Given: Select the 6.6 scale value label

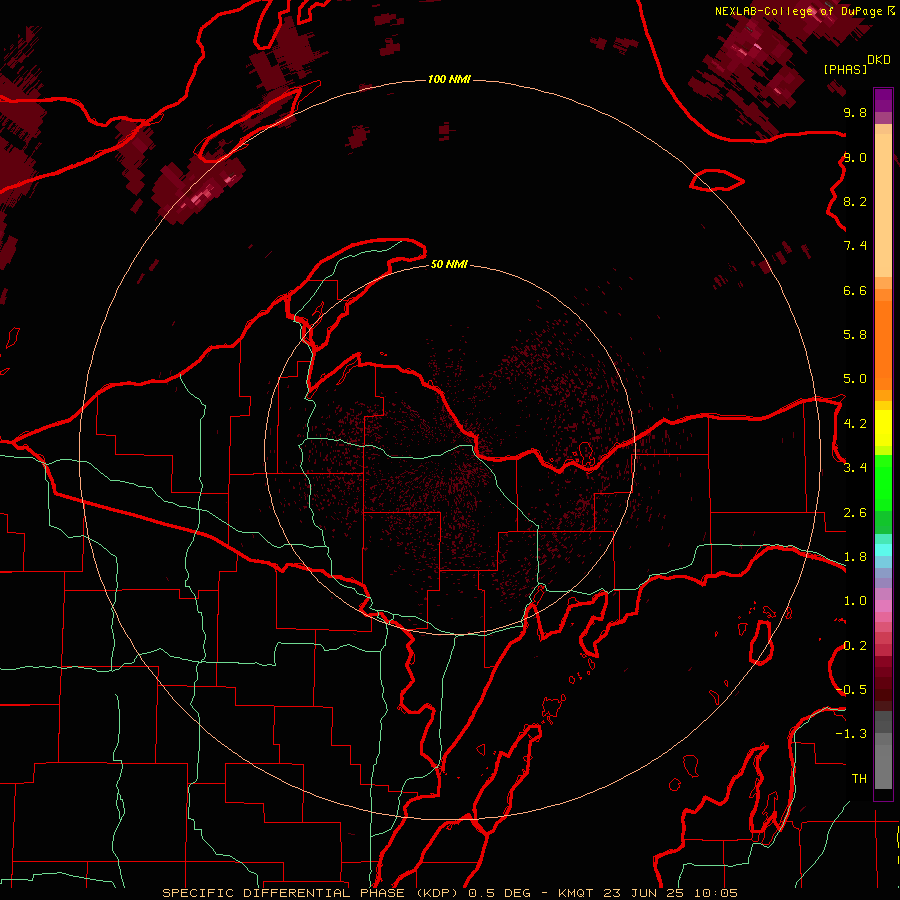Looking at the screenshot, I should click(x=855, y=290).
